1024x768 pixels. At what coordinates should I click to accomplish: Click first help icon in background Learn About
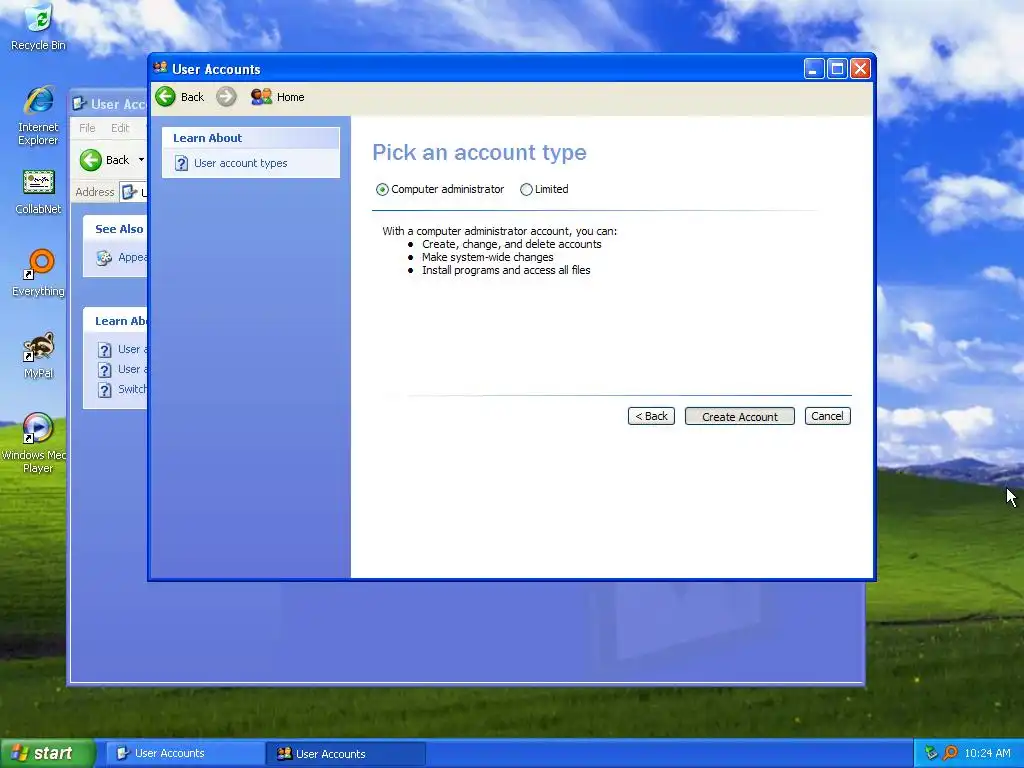tap(104, 349)
